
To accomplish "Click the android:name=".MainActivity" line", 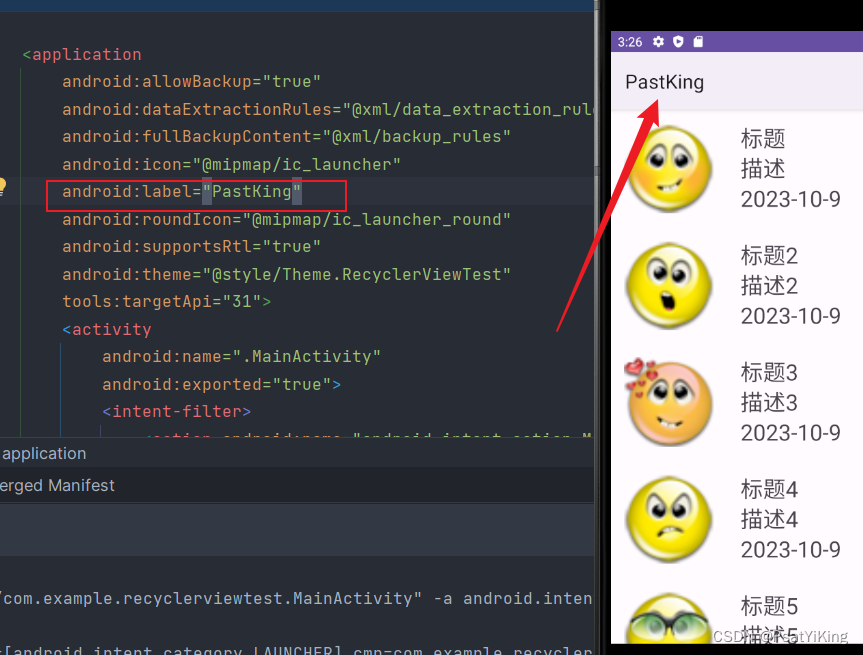I will [x=241, y=357].
